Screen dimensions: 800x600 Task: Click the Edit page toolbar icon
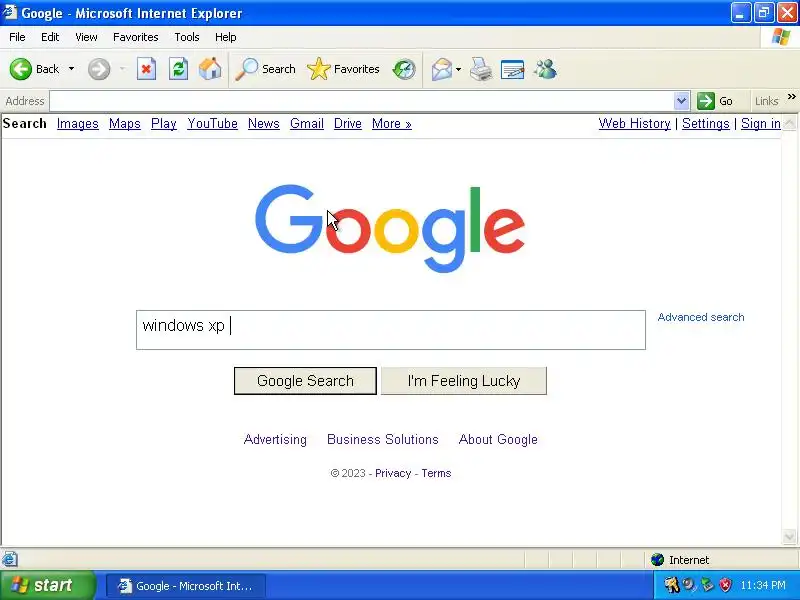(513, 69)
